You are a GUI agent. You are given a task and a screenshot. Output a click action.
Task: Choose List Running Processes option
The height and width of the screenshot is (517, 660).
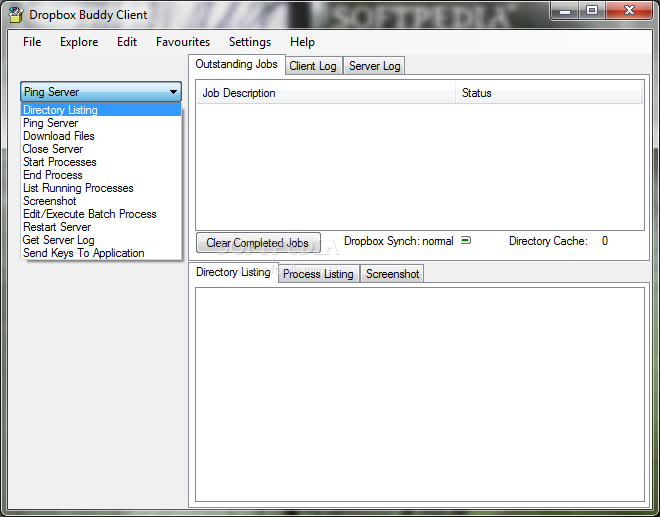point(101,188)
